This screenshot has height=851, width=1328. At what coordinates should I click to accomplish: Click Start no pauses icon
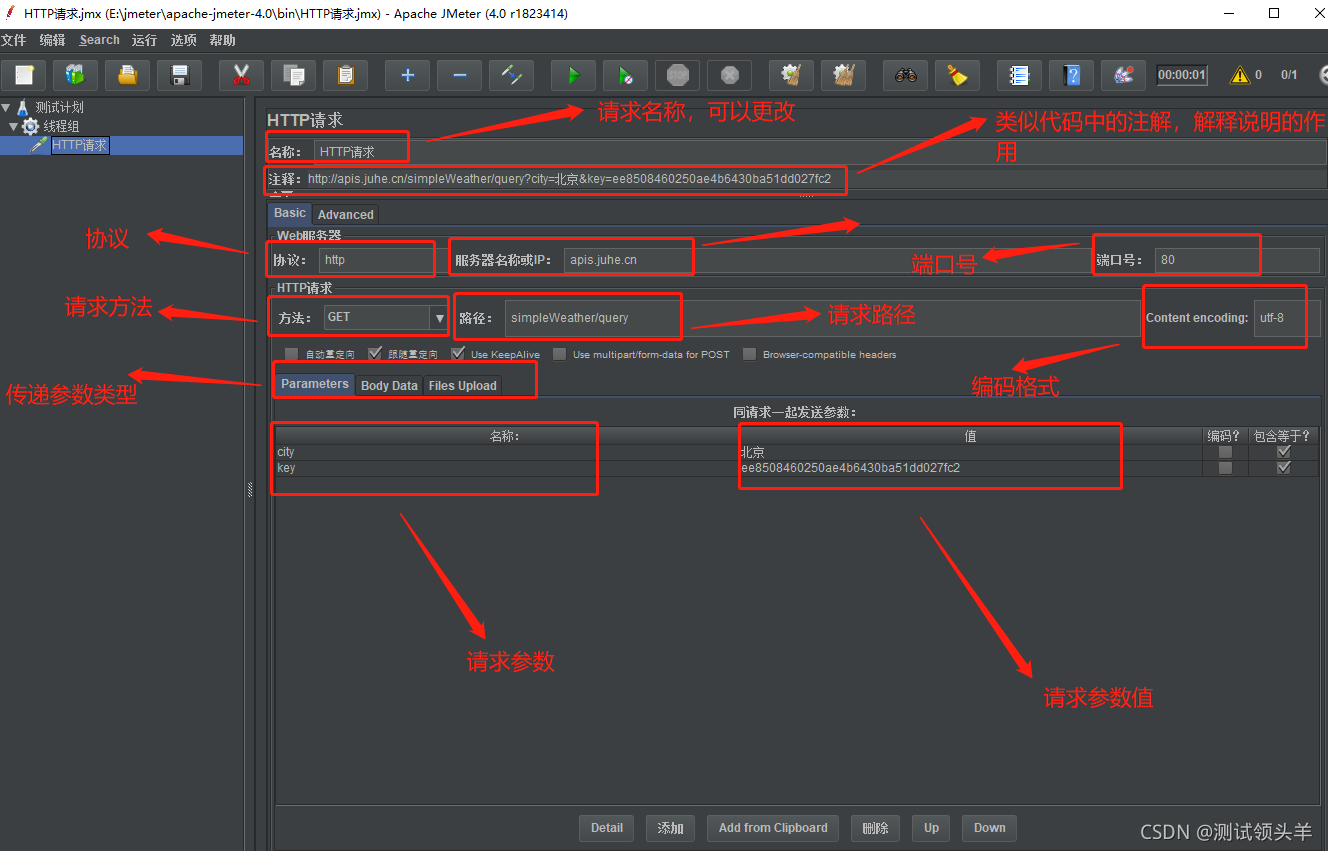tap(625, 75)
